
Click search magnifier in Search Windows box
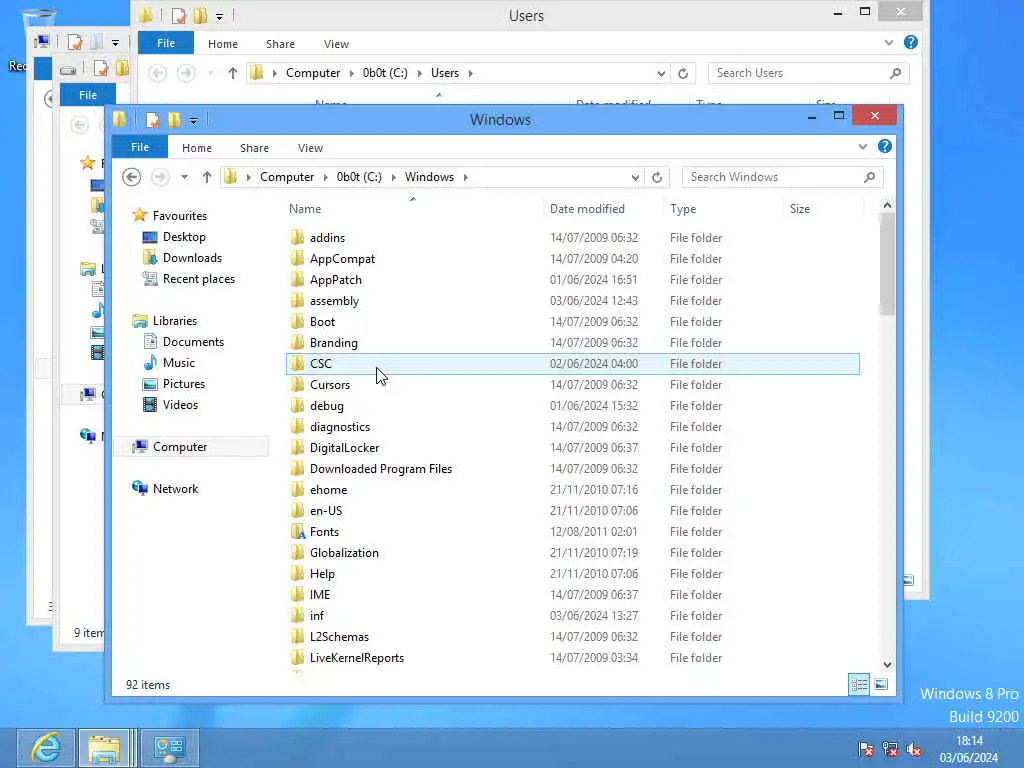(x=869, y=177)
